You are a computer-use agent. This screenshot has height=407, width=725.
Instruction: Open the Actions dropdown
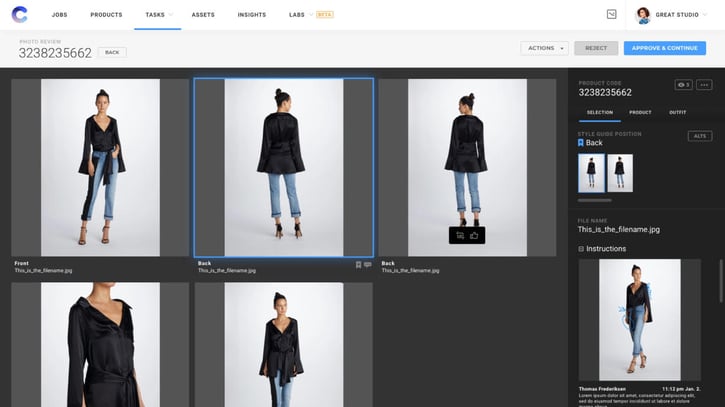point(544,48)
